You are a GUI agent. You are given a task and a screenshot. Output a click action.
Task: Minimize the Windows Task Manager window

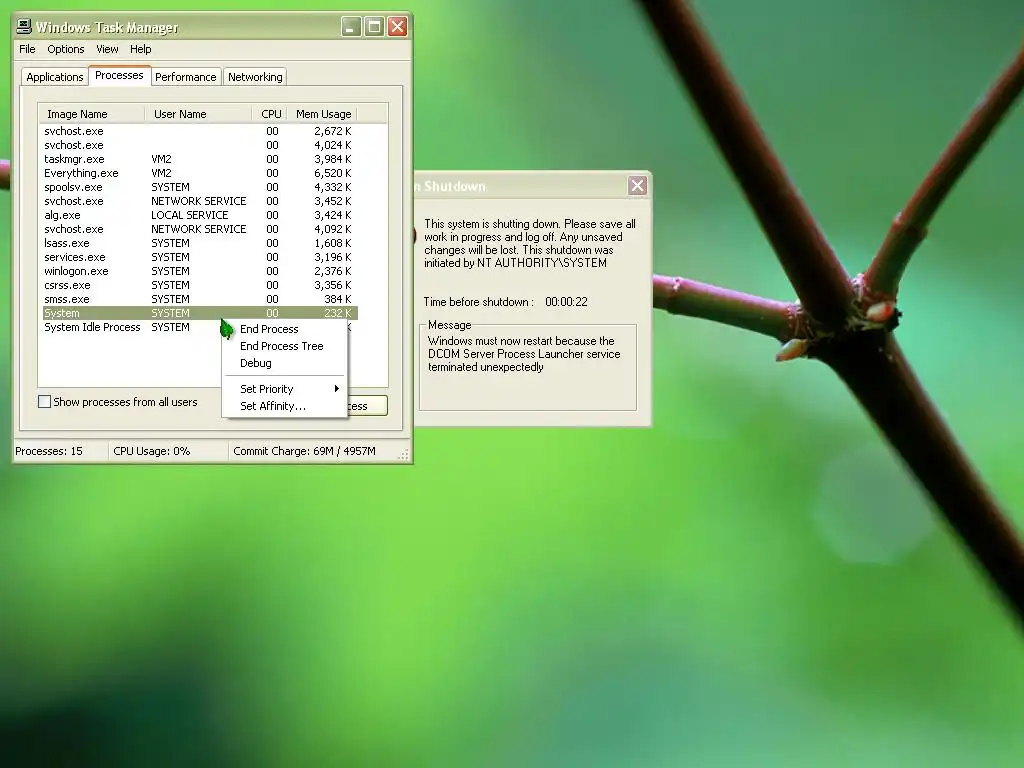coord(351,27)
